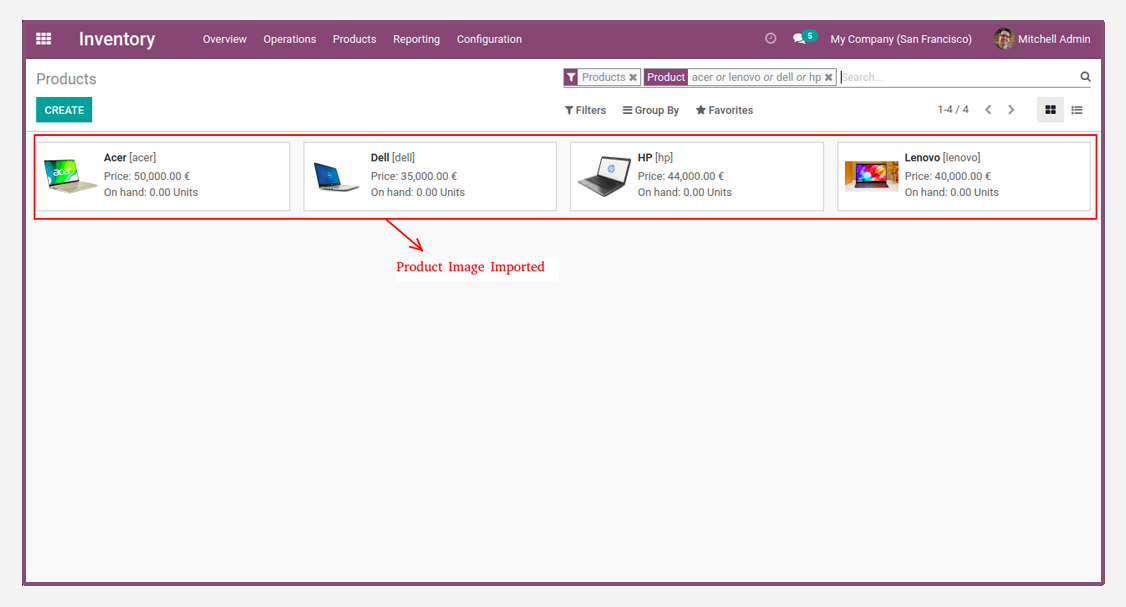
Task: Open the Group By dropdown
Action: pos(651,110)
